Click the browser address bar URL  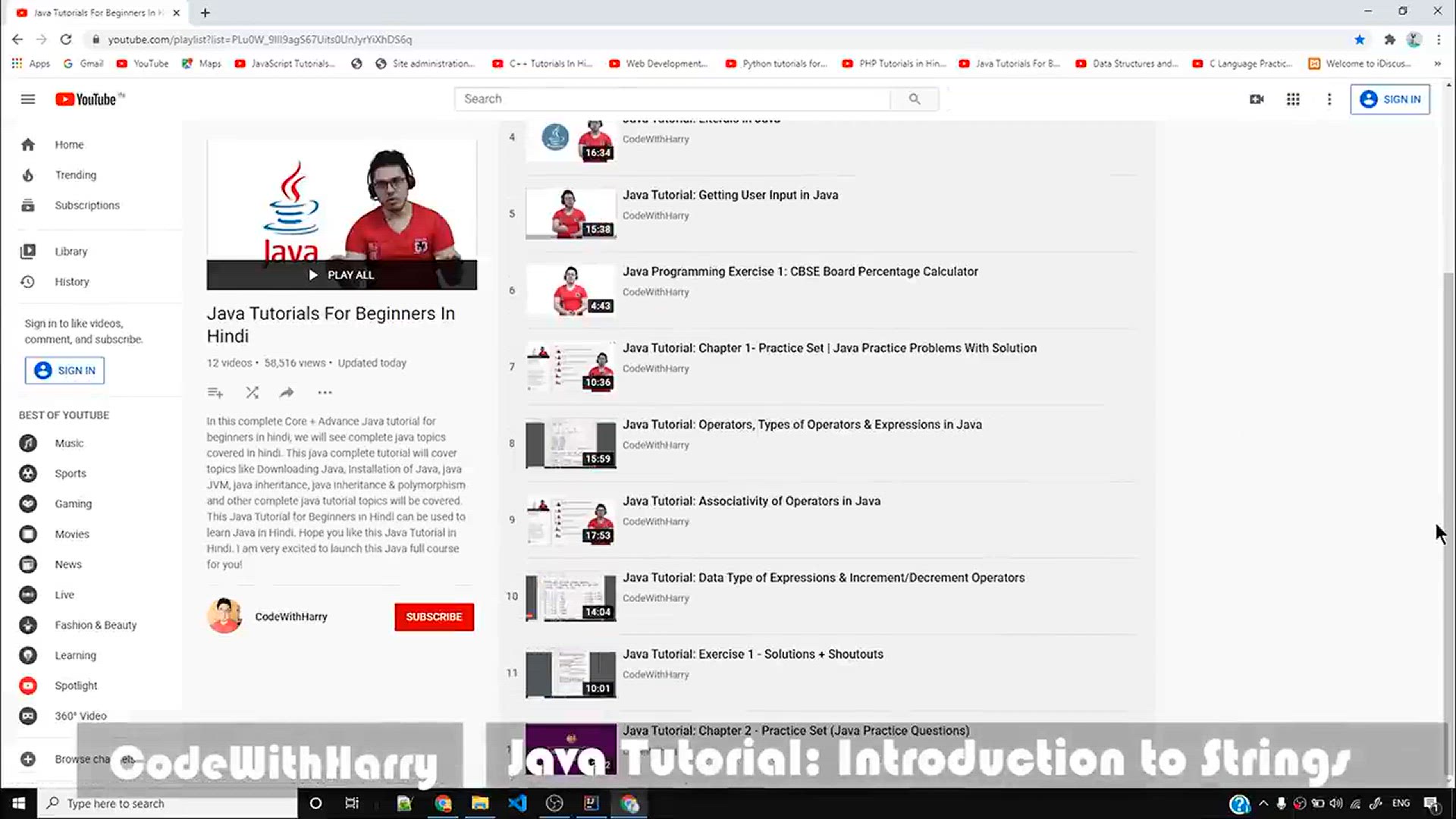(x=260, y=39)
